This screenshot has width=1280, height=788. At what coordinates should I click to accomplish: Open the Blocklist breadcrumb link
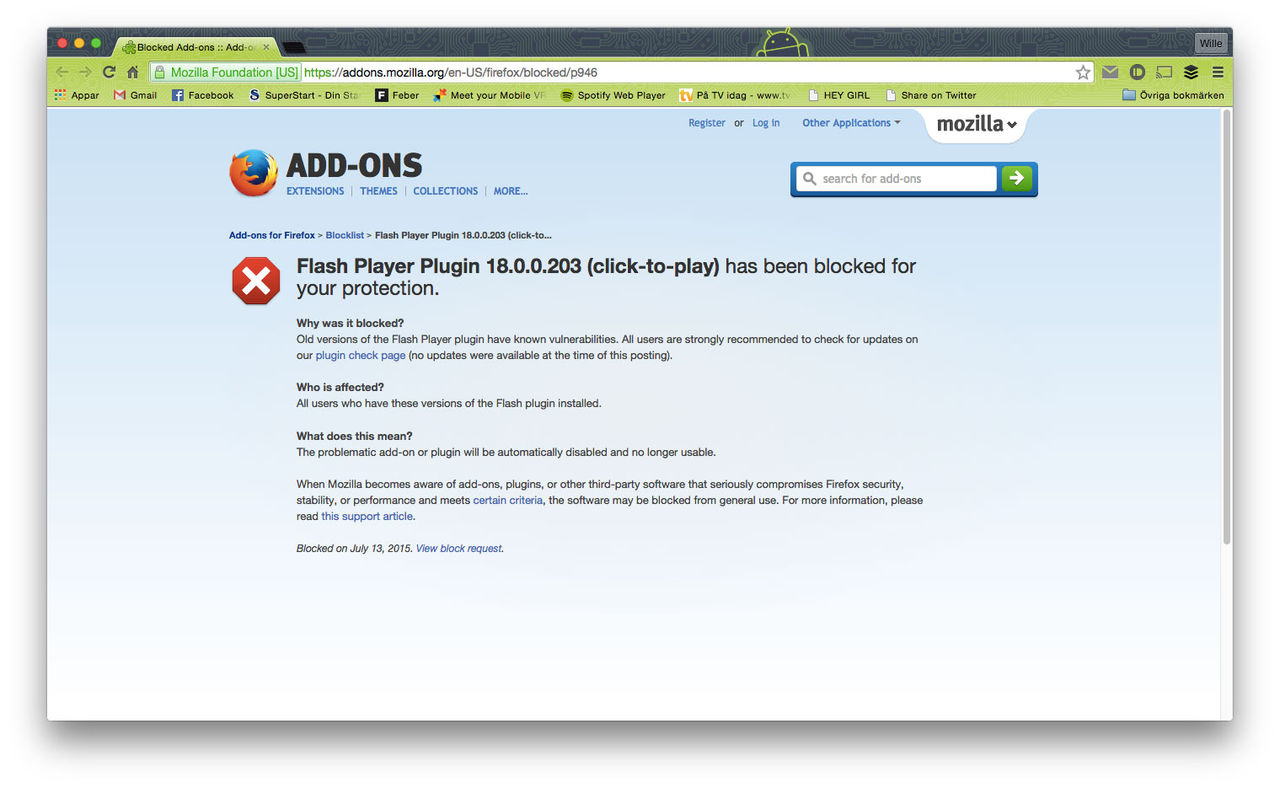click(345, 235)
